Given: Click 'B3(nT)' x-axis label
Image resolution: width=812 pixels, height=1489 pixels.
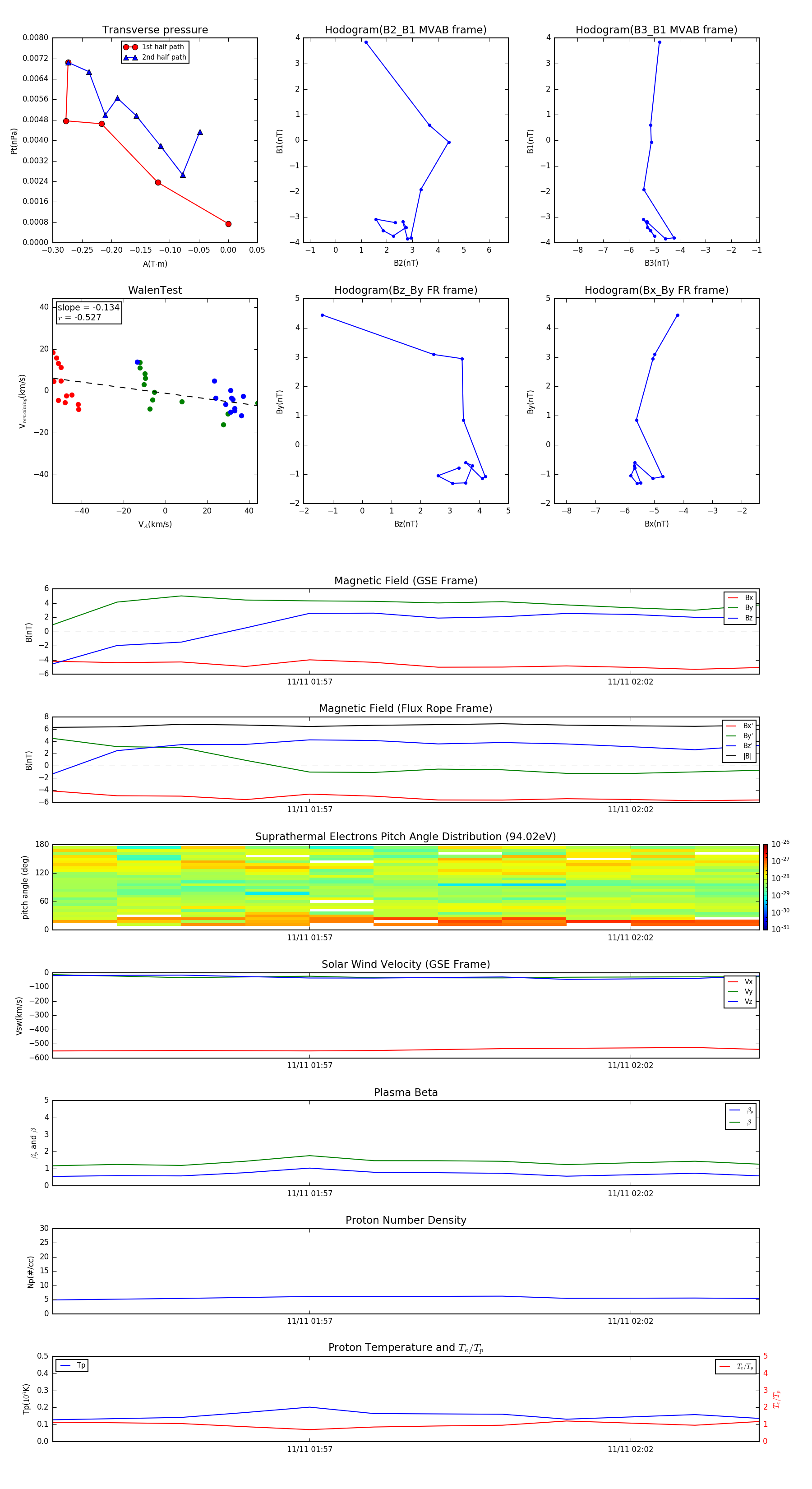Looking at the screenshot, I should (x=656, y=263).
